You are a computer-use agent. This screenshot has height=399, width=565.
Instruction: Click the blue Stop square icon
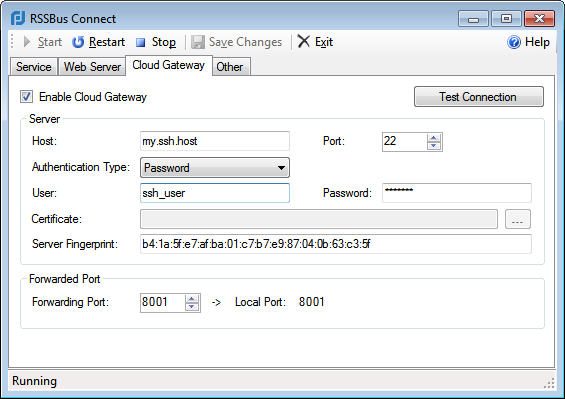[140, 43]
